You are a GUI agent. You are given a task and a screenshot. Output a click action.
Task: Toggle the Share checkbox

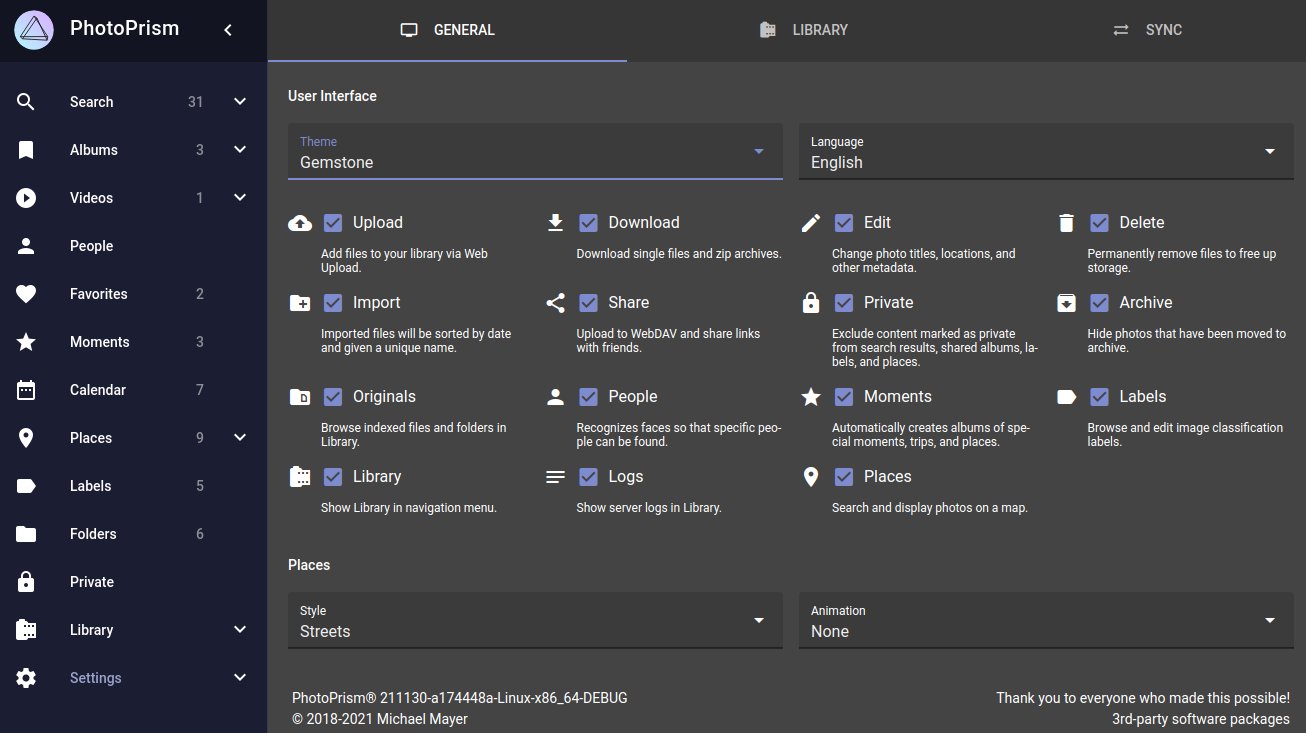(589, 303)
